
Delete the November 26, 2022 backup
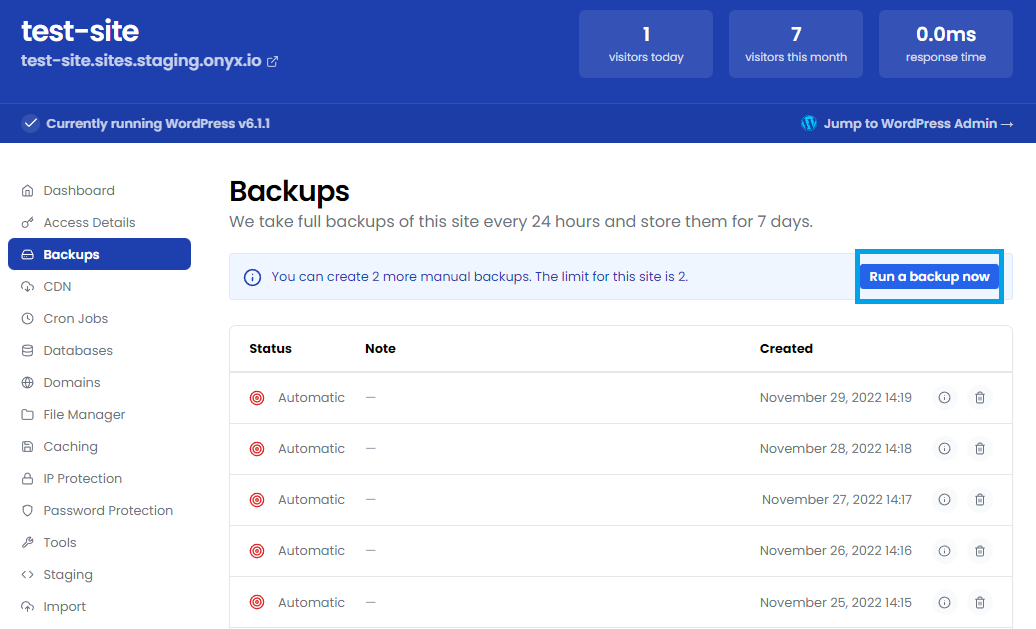pyautogui.click(x=980, y=551)
